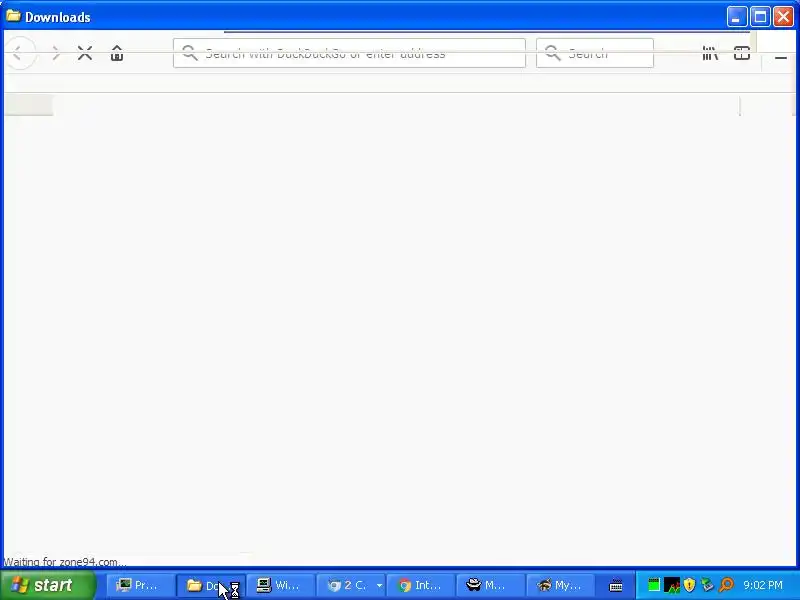The image size is (800, 600).
Task: Open the Windows start menu
Action: pos(48,585)
